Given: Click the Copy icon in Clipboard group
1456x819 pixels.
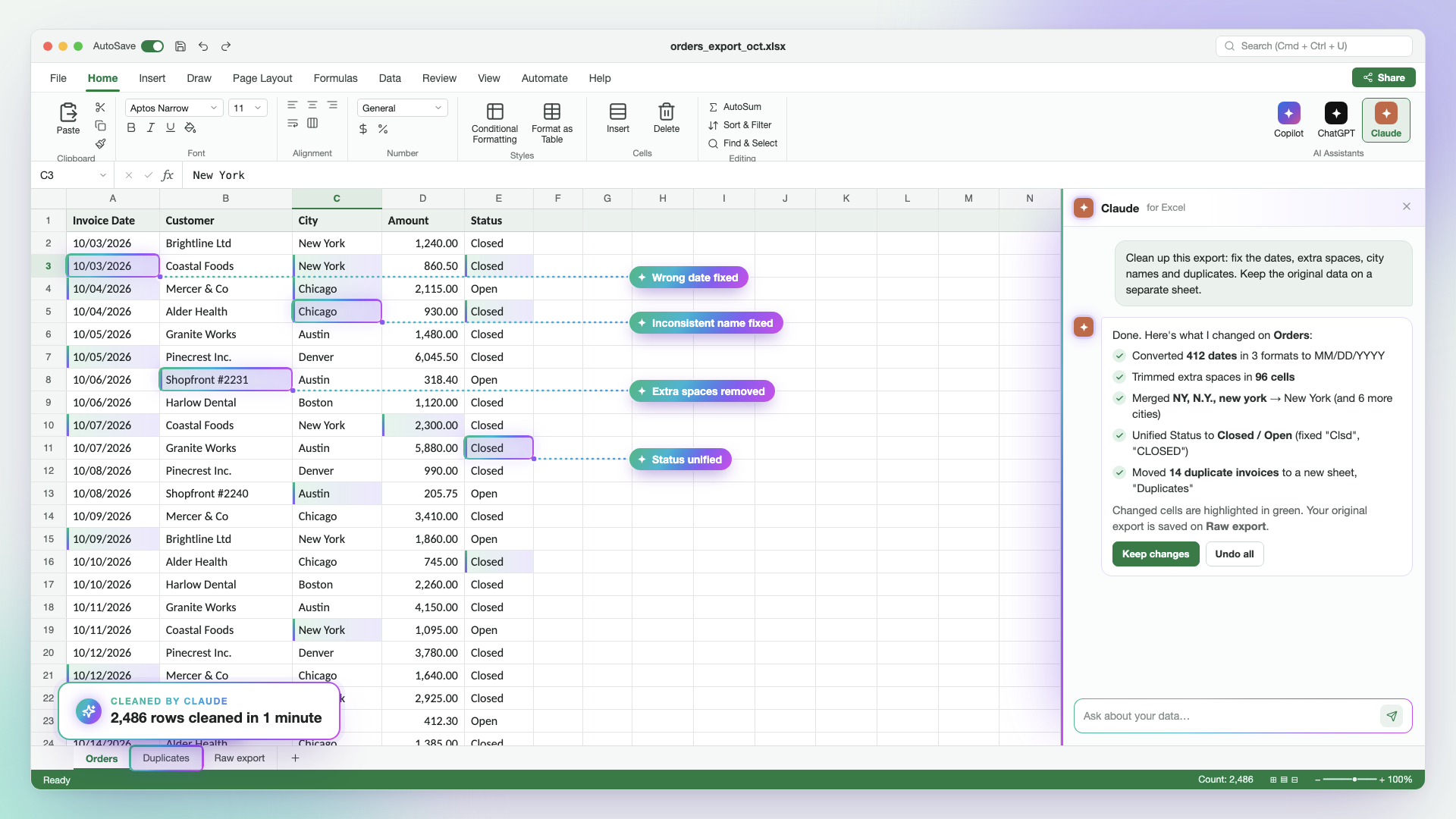Looking at the screenshot, I should (100, 126).
